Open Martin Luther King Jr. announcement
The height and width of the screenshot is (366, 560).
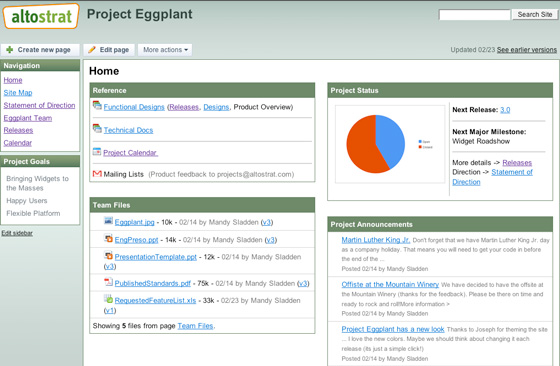(x=376, y=240)
